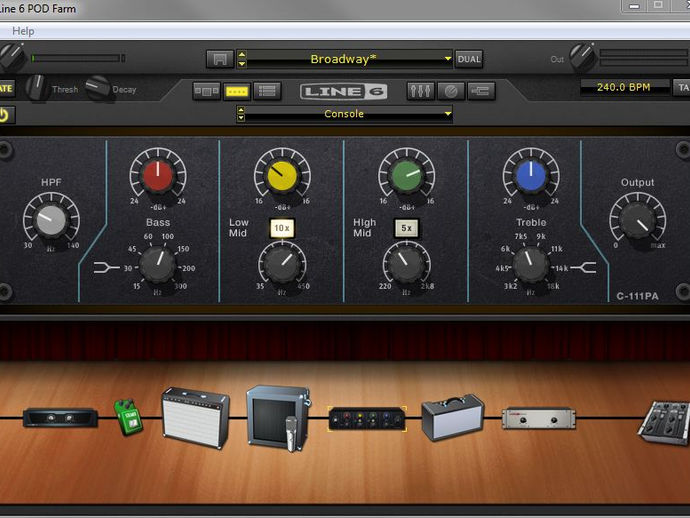The width and height of the screenshot is (690, 518).
Task: Select the small silver amp head after EQ
Action: [x=453, y=417]
